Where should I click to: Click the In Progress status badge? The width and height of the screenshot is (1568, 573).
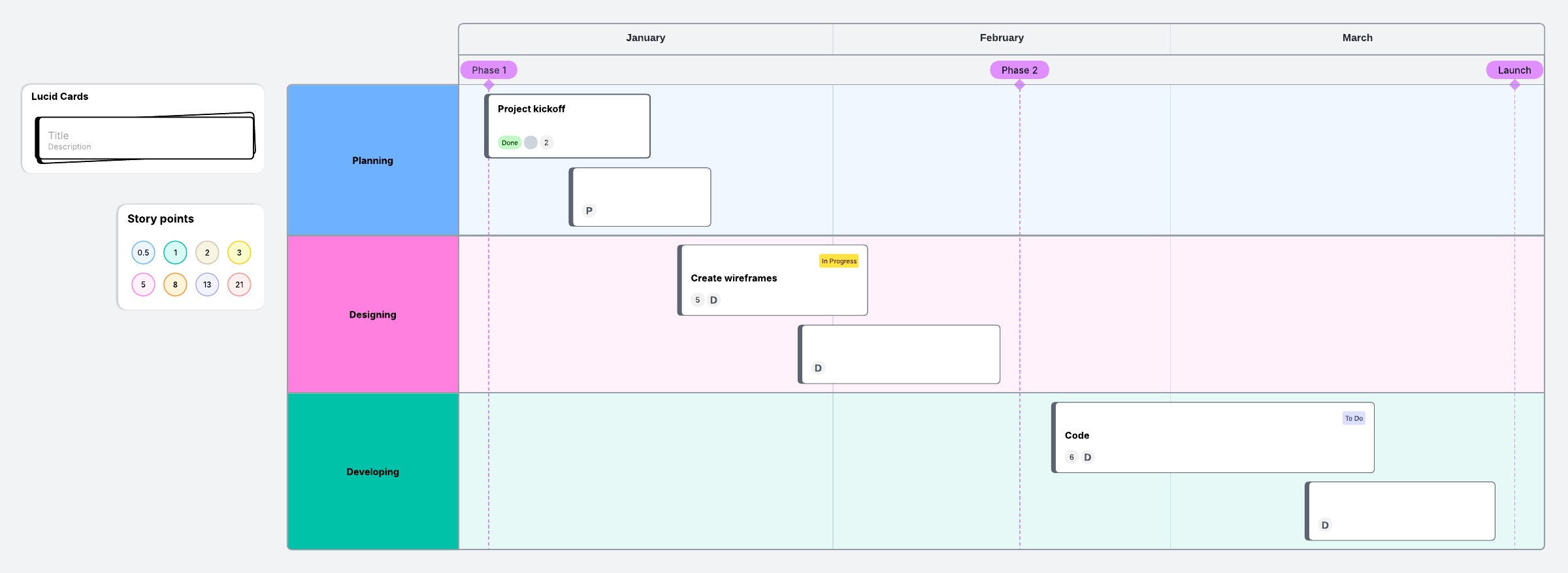tap(839, 261)
